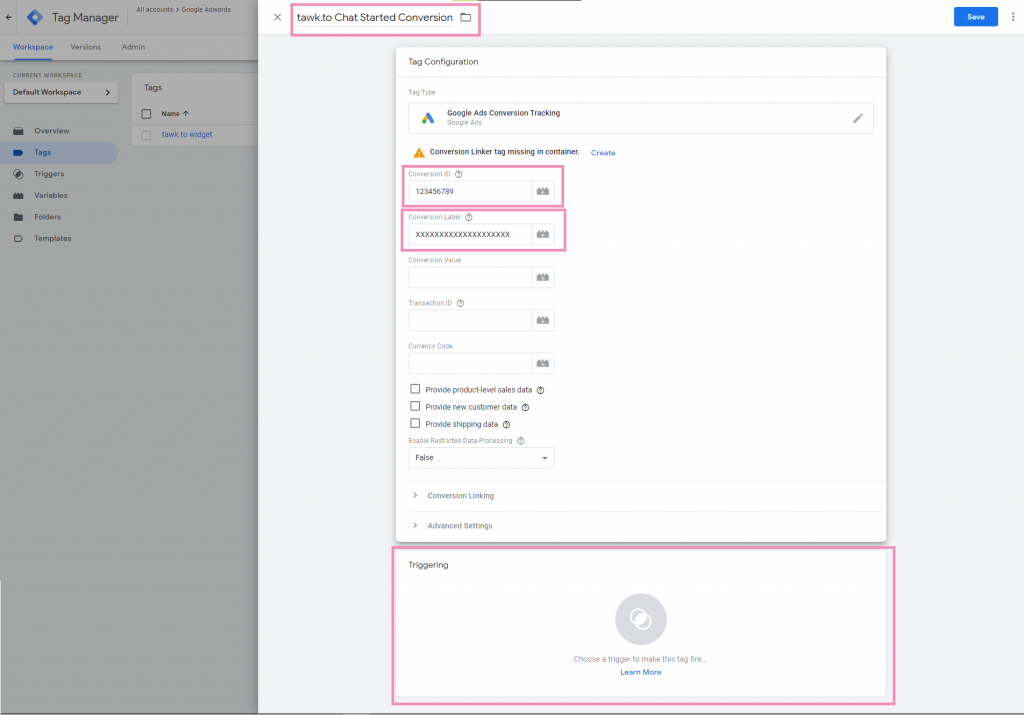Viewport: 1024px width, 715px height.
Task: Enable Provide product-level sales data checkbox
Action: pyautogui.click(x=415, y=389)
